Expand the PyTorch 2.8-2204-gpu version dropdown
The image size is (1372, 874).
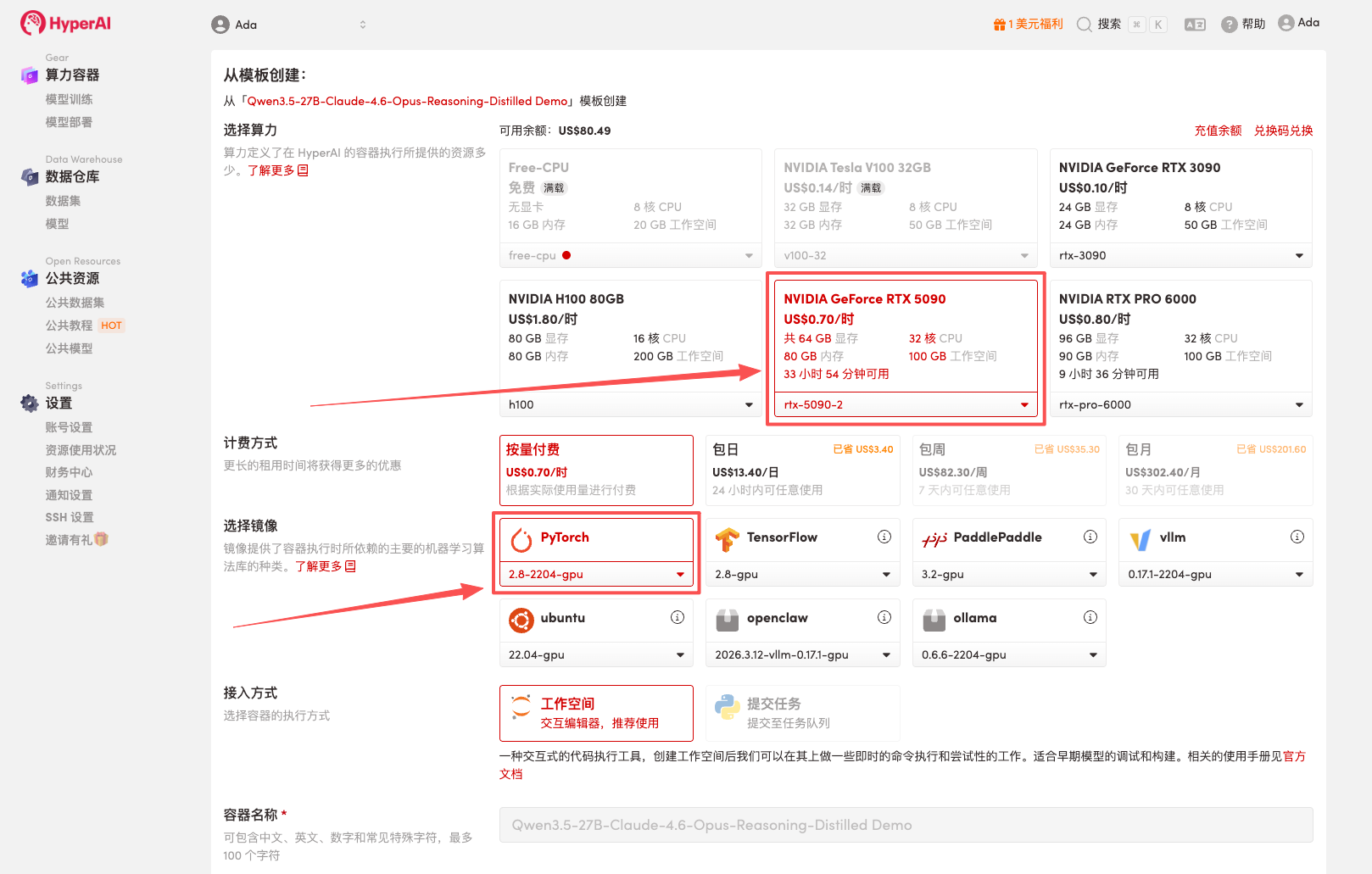[596, 574]
